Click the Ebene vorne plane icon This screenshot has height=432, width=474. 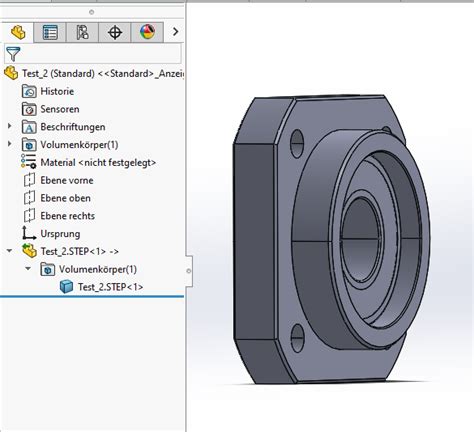coord(29,180)
